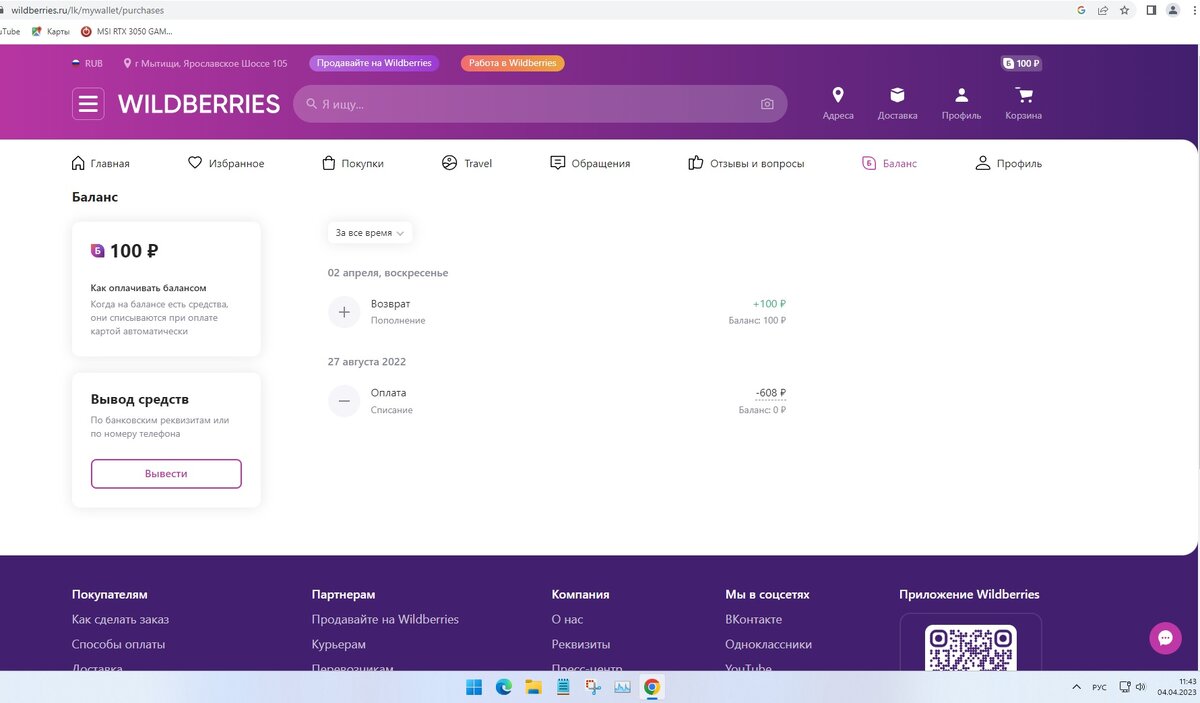This screenshot has width=1200, height=703.
Task: Click Работа в Wildberries pill button
Action: coord(512,63)
